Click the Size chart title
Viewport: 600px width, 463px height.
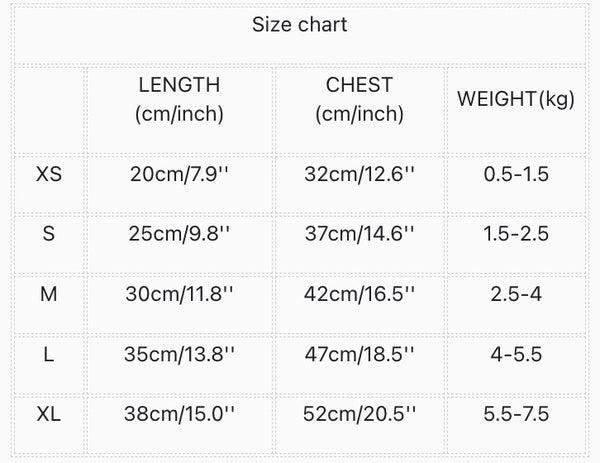click(x=299, y=25)
